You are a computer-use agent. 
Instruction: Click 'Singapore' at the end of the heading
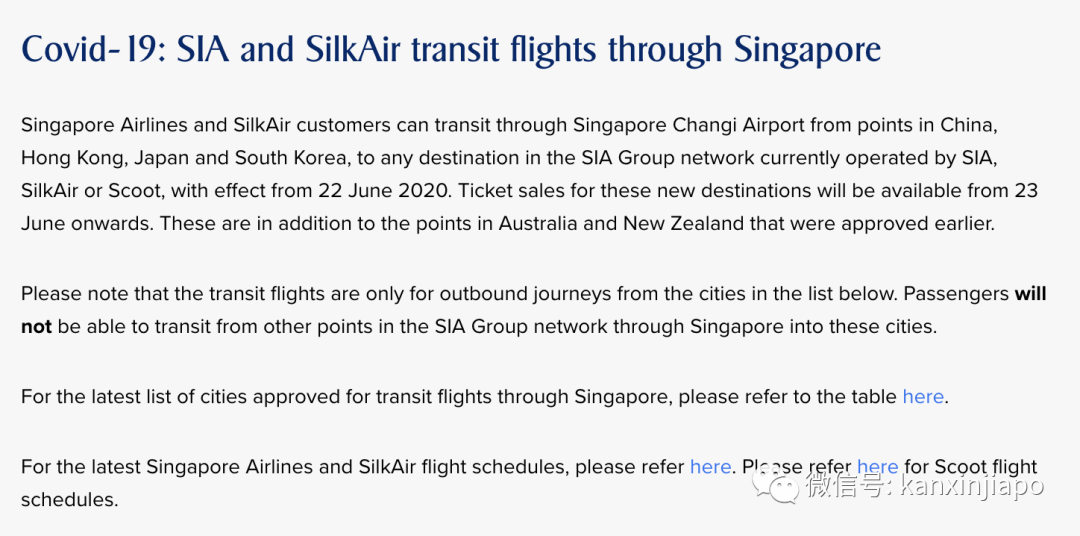pyautogui.click(x=807, y=49)
